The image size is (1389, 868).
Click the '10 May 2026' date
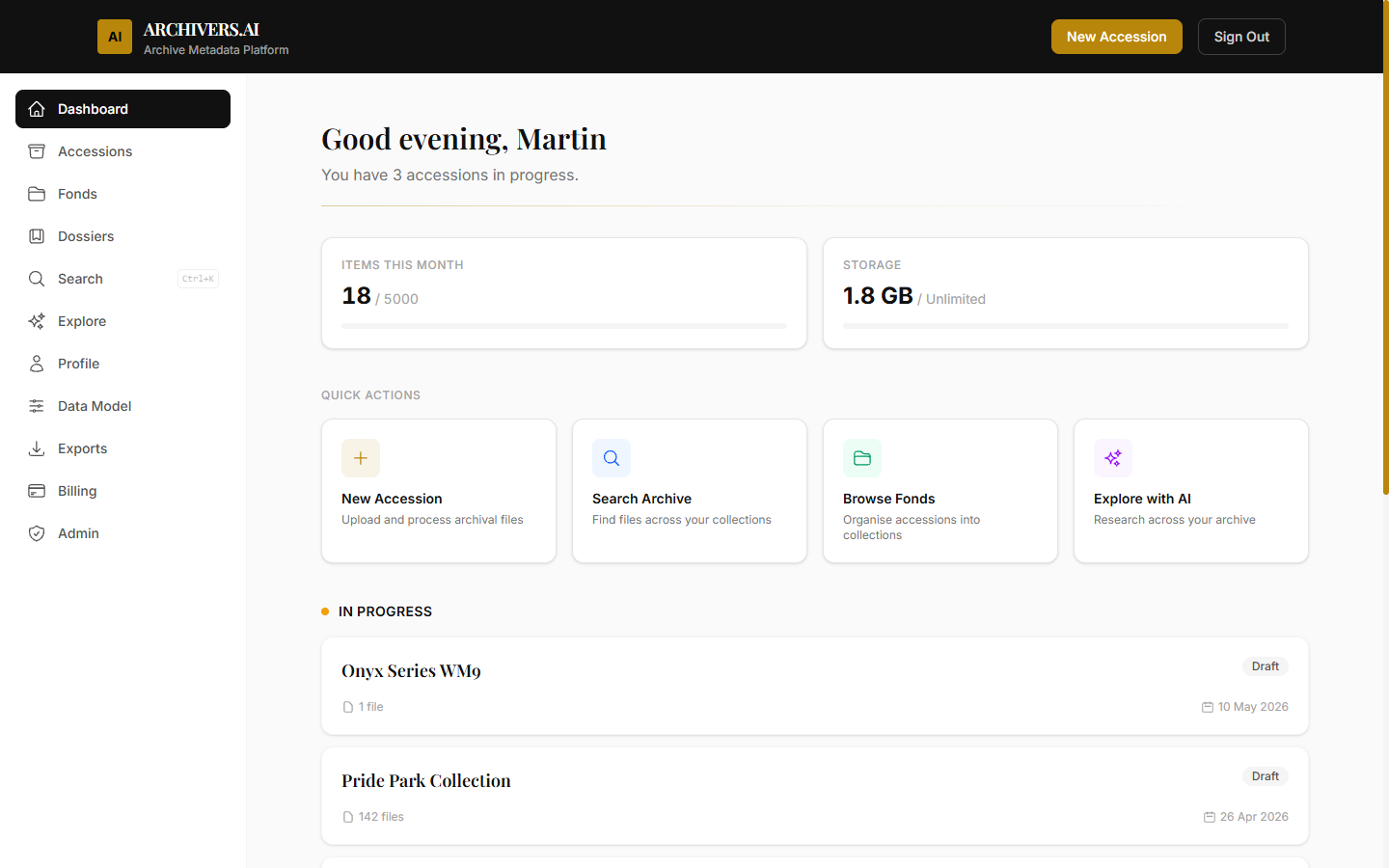(x=1253, y=707)
